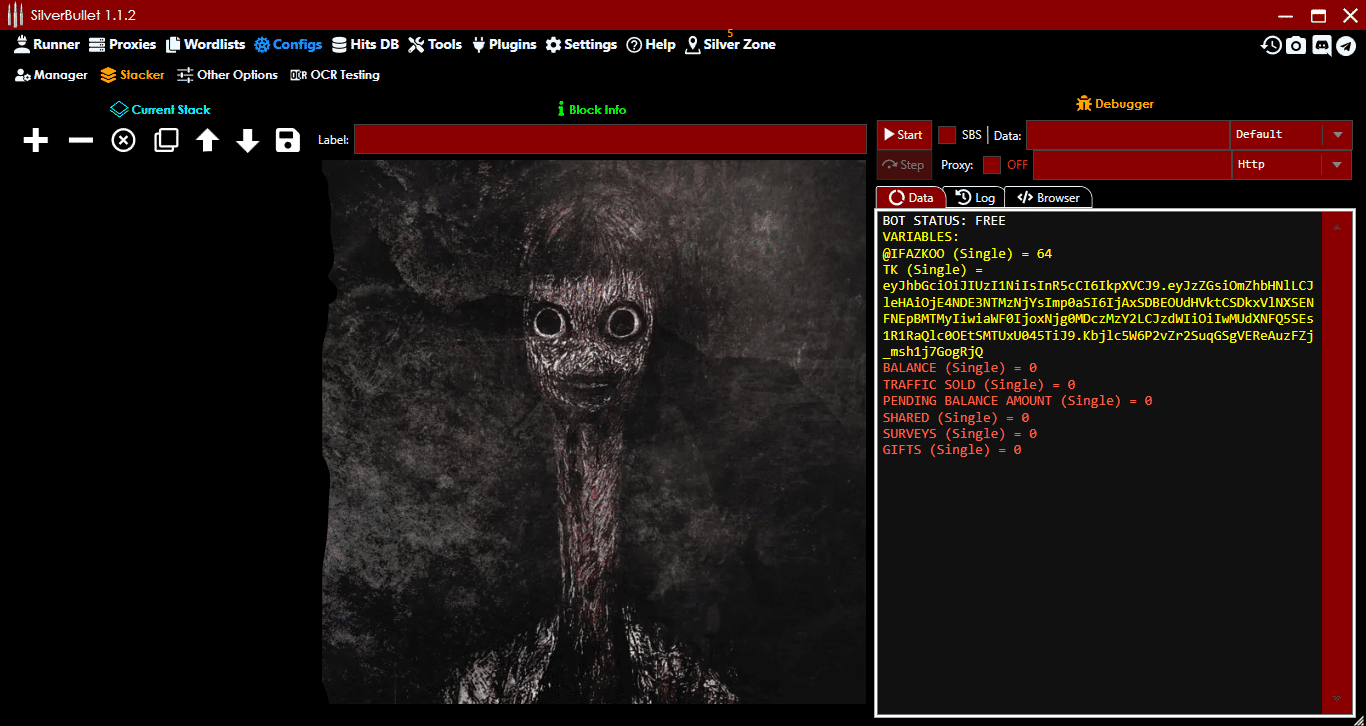Click the Label input field

click(x=610, y=139)
